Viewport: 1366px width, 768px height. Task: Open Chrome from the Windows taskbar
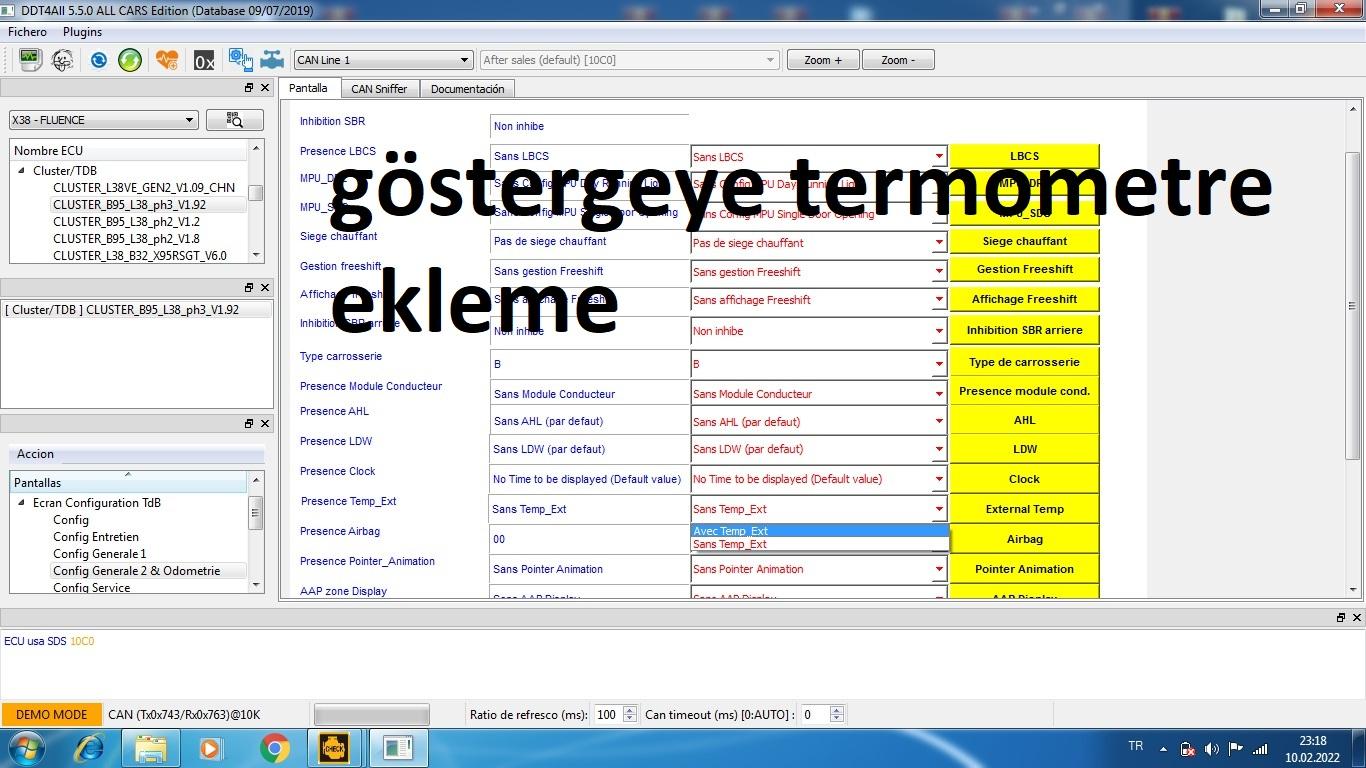274,748
